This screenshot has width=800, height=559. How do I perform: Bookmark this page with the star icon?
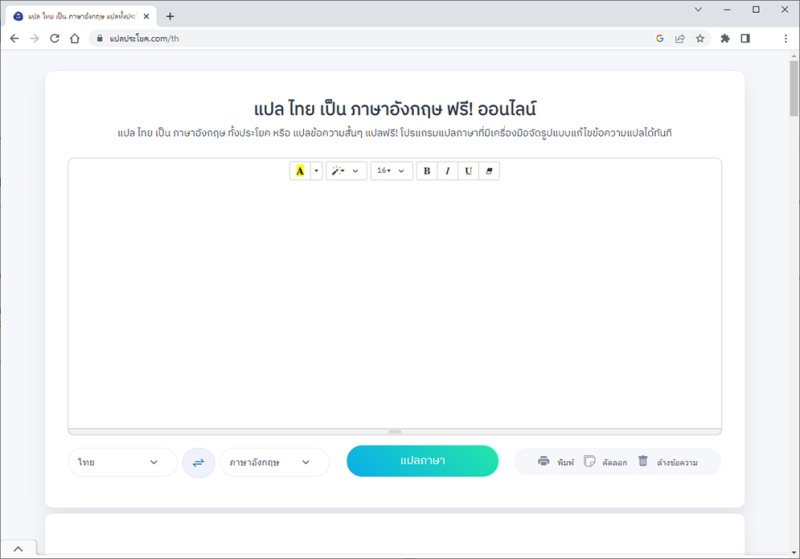point(700,39)
